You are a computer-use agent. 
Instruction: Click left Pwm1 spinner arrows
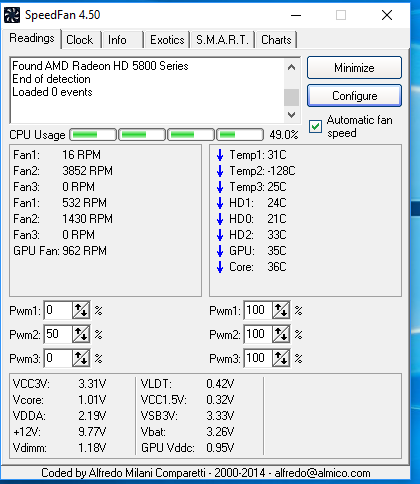pos(81,310)
